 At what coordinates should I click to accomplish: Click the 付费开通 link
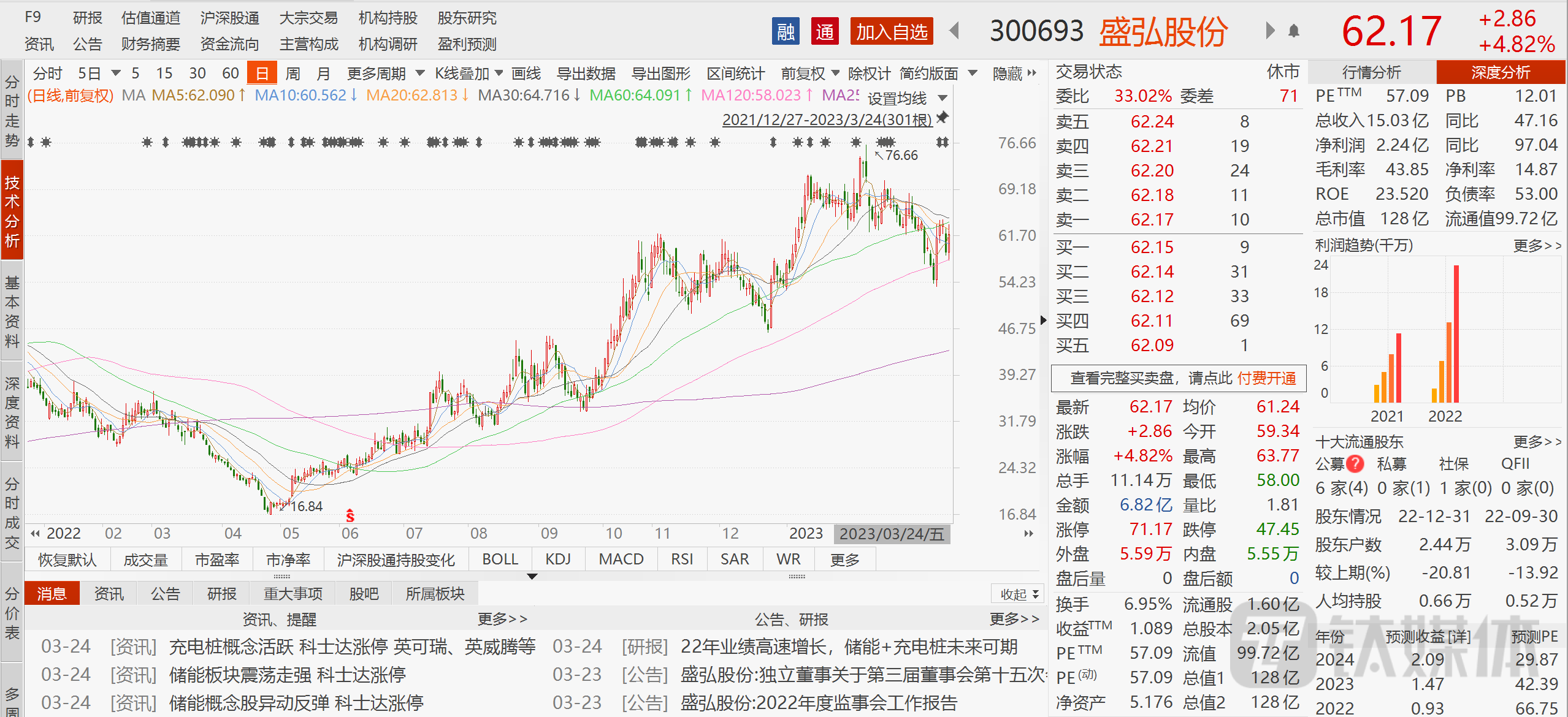point(1266,378)
